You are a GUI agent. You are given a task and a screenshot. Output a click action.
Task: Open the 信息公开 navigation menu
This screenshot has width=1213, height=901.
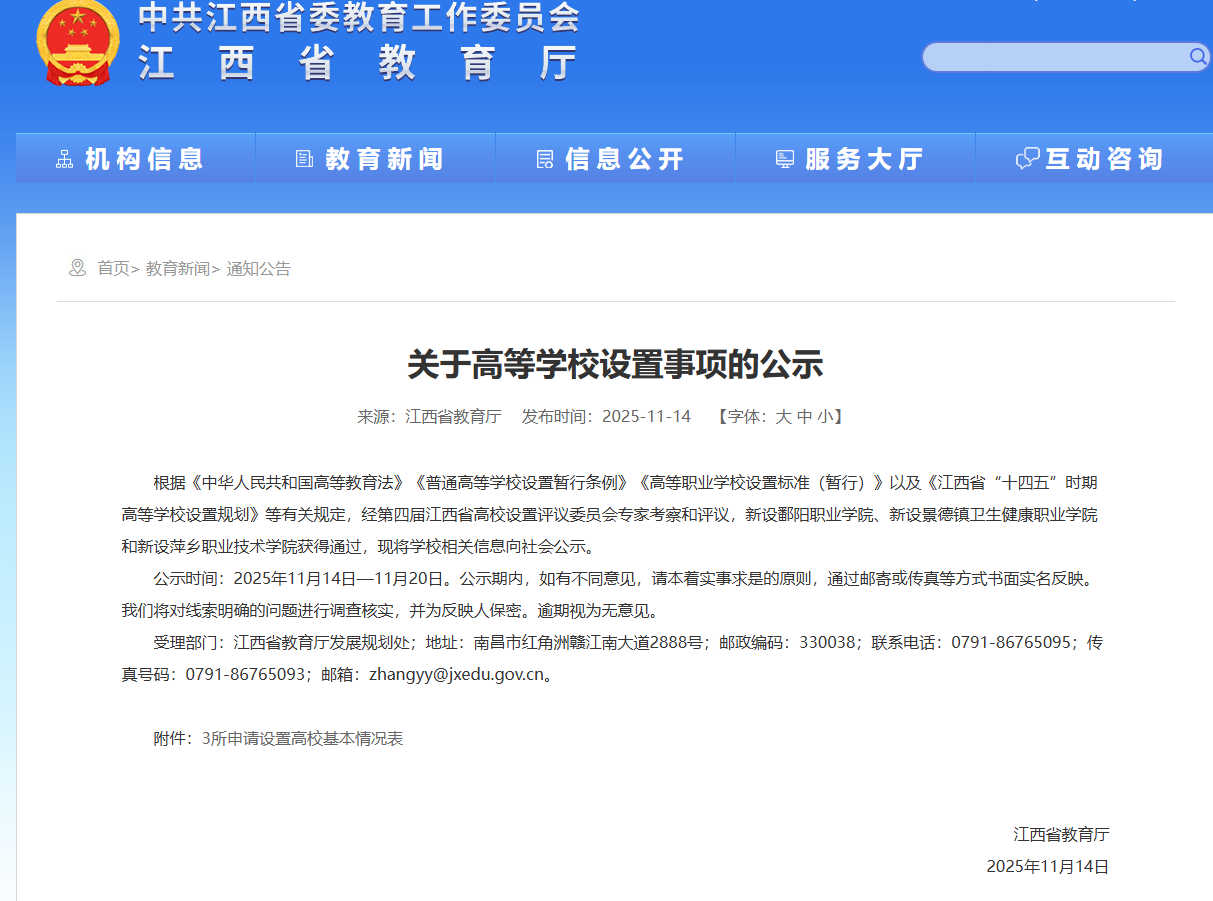(624, 159)
